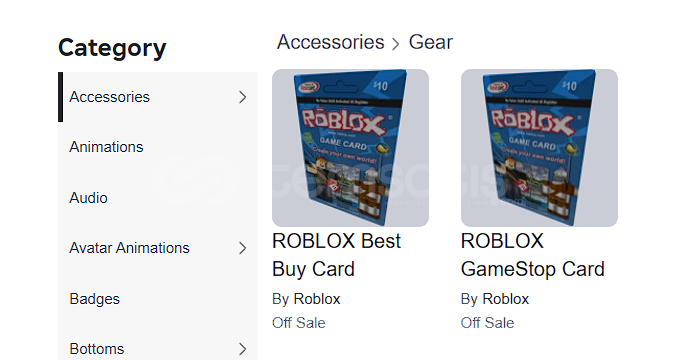Expand the Bottoms category chevron
This screenshot has height=360, width=675.
coord(243,349)
